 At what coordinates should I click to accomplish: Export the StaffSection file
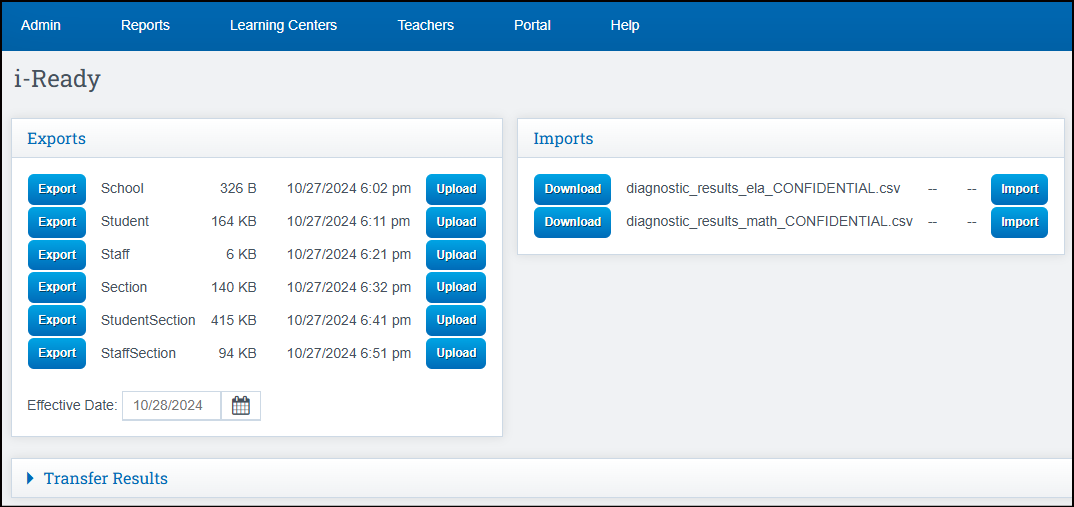coord(57,353)
